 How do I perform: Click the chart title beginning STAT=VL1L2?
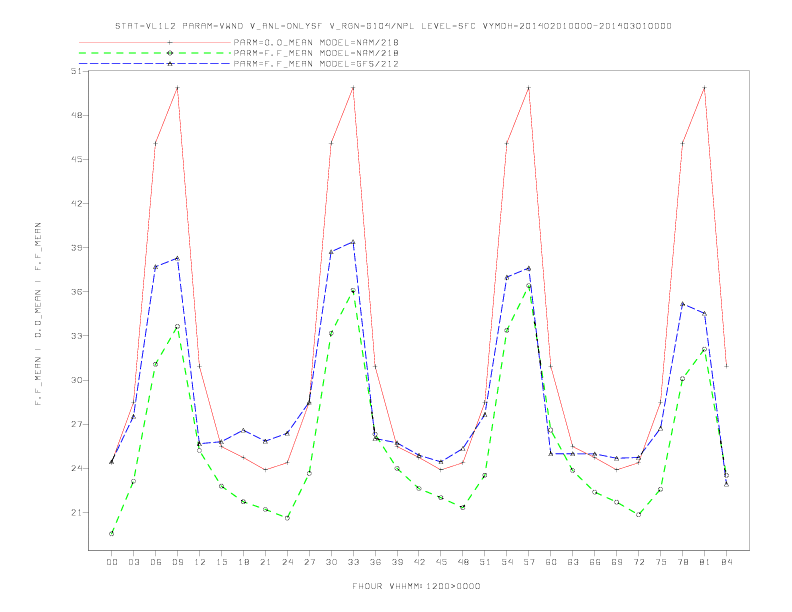(393, 26)
